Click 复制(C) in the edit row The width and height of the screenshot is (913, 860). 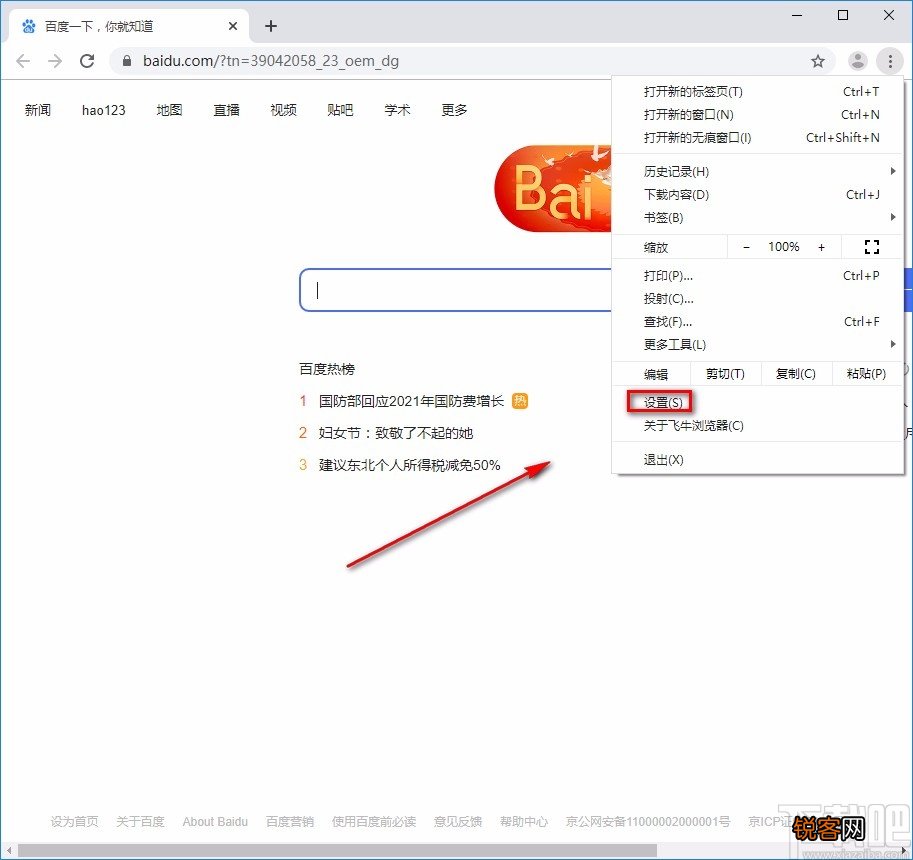(796, 374)
